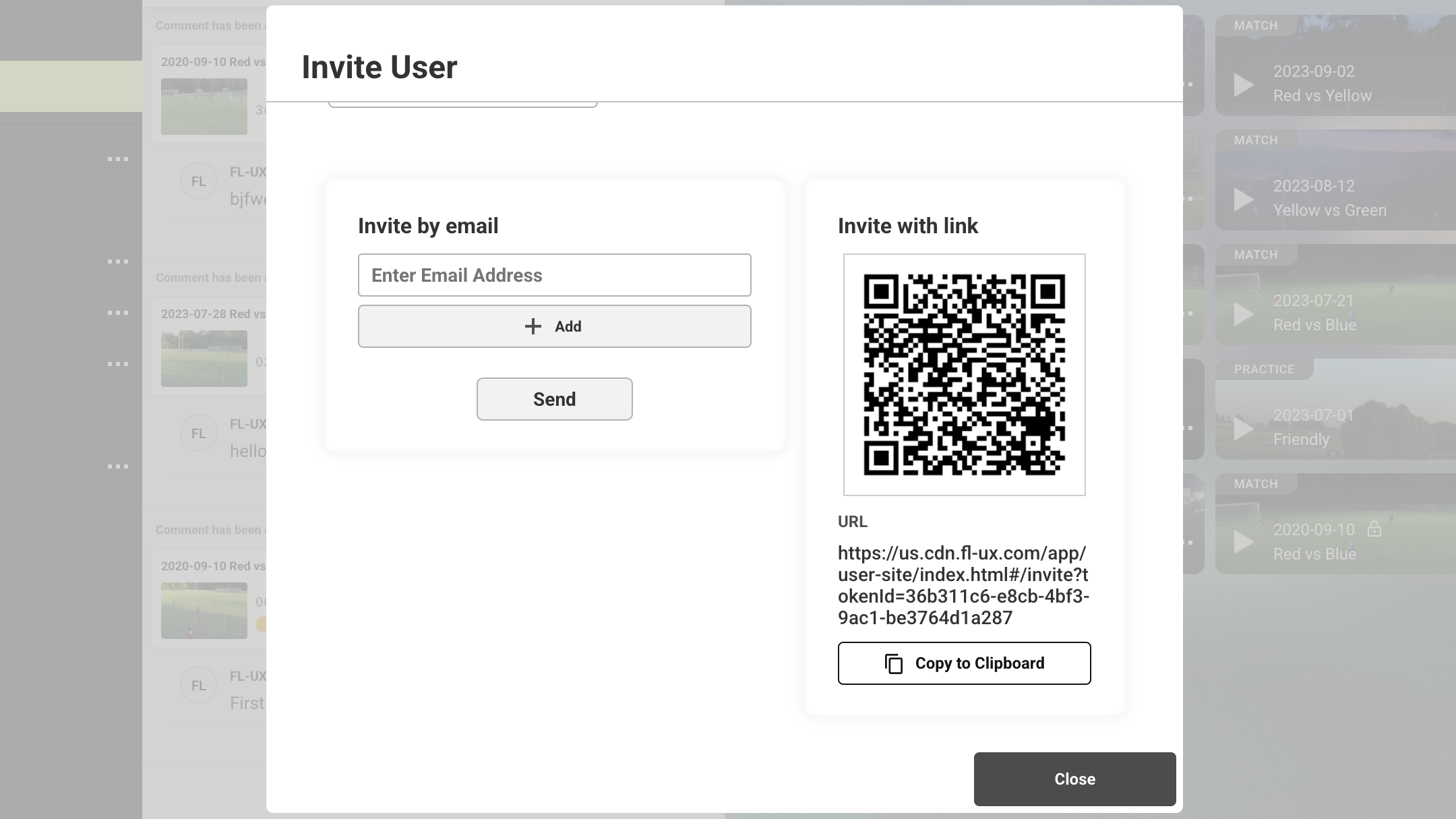The width and height of the screenshot is (1456, 819).
Task: Play the 2023-09-02 Red vs Yellow match
Action: [1244, 85]
